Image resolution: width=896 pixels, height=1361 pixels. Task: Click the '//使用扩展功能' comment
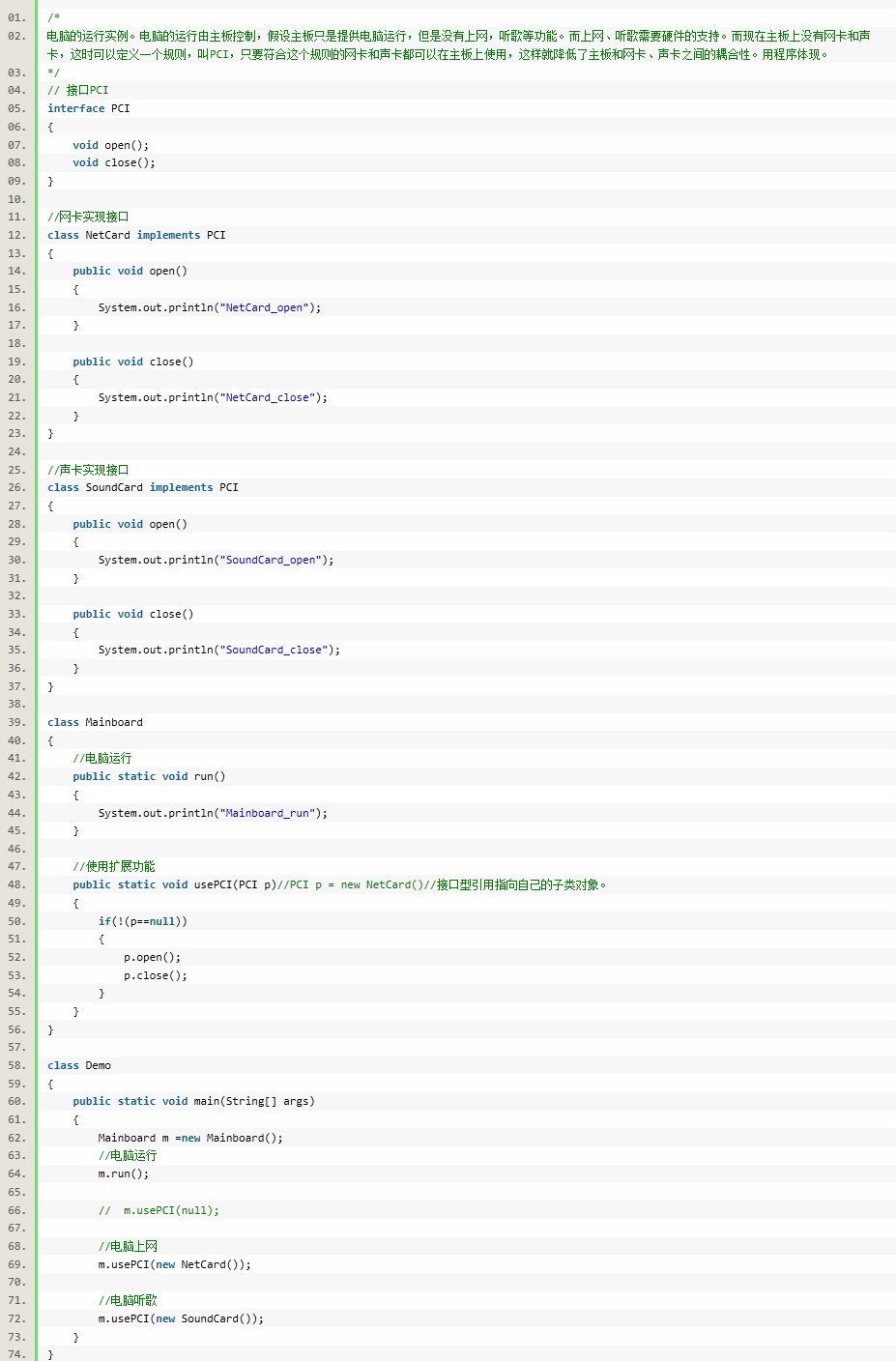[114, 866]
